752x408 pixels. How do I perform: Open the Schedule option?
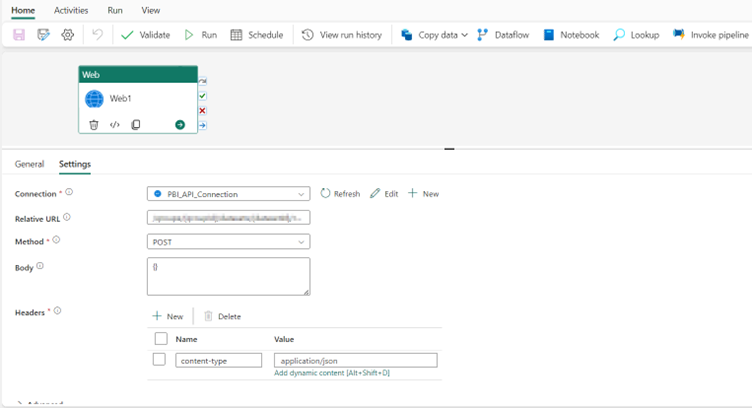pyautogui.click(x=257, y=35)
